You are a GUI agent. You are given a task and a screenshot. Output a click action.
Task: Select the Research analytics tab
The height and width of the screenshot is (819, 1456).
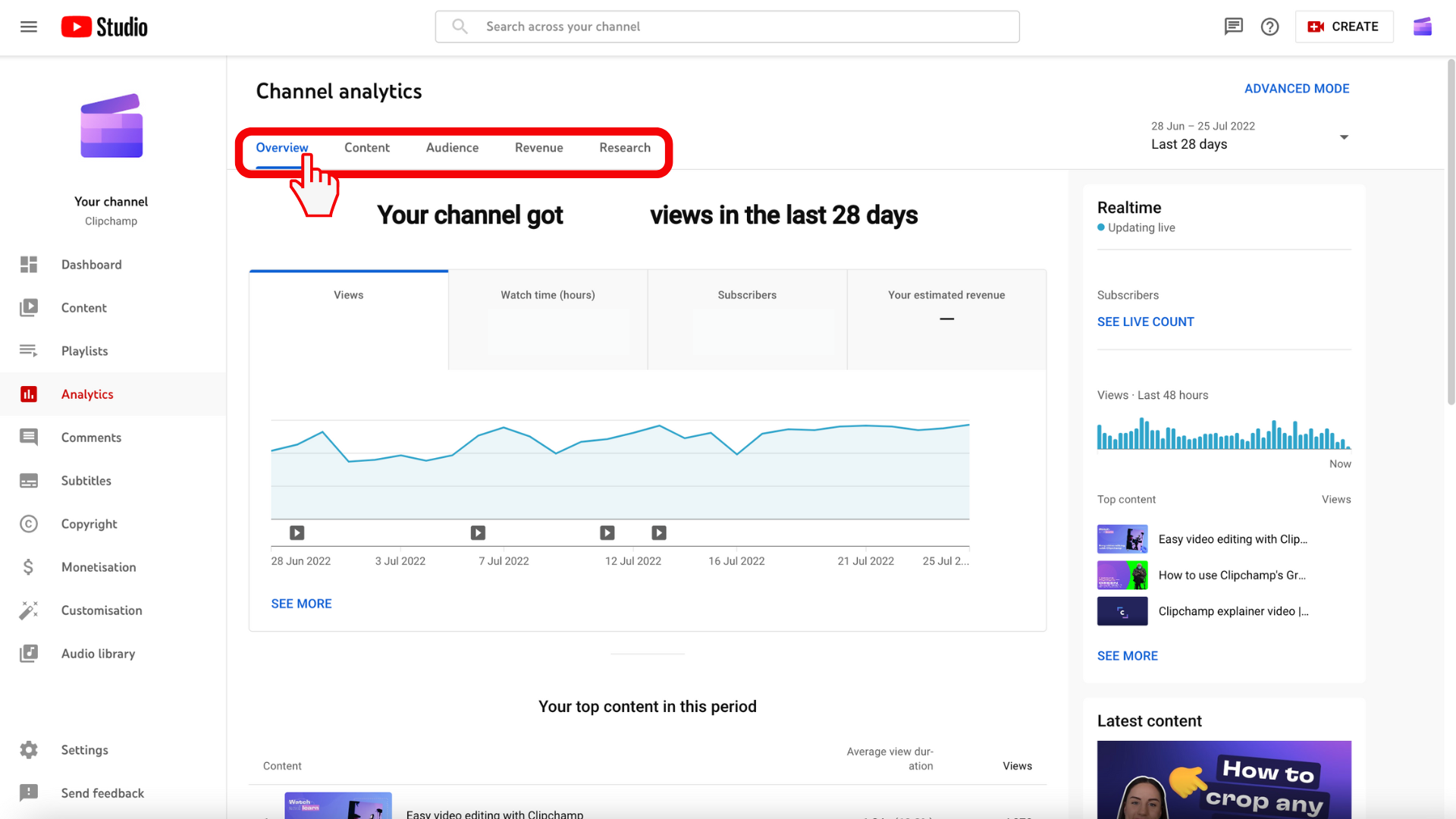[625, 147]
